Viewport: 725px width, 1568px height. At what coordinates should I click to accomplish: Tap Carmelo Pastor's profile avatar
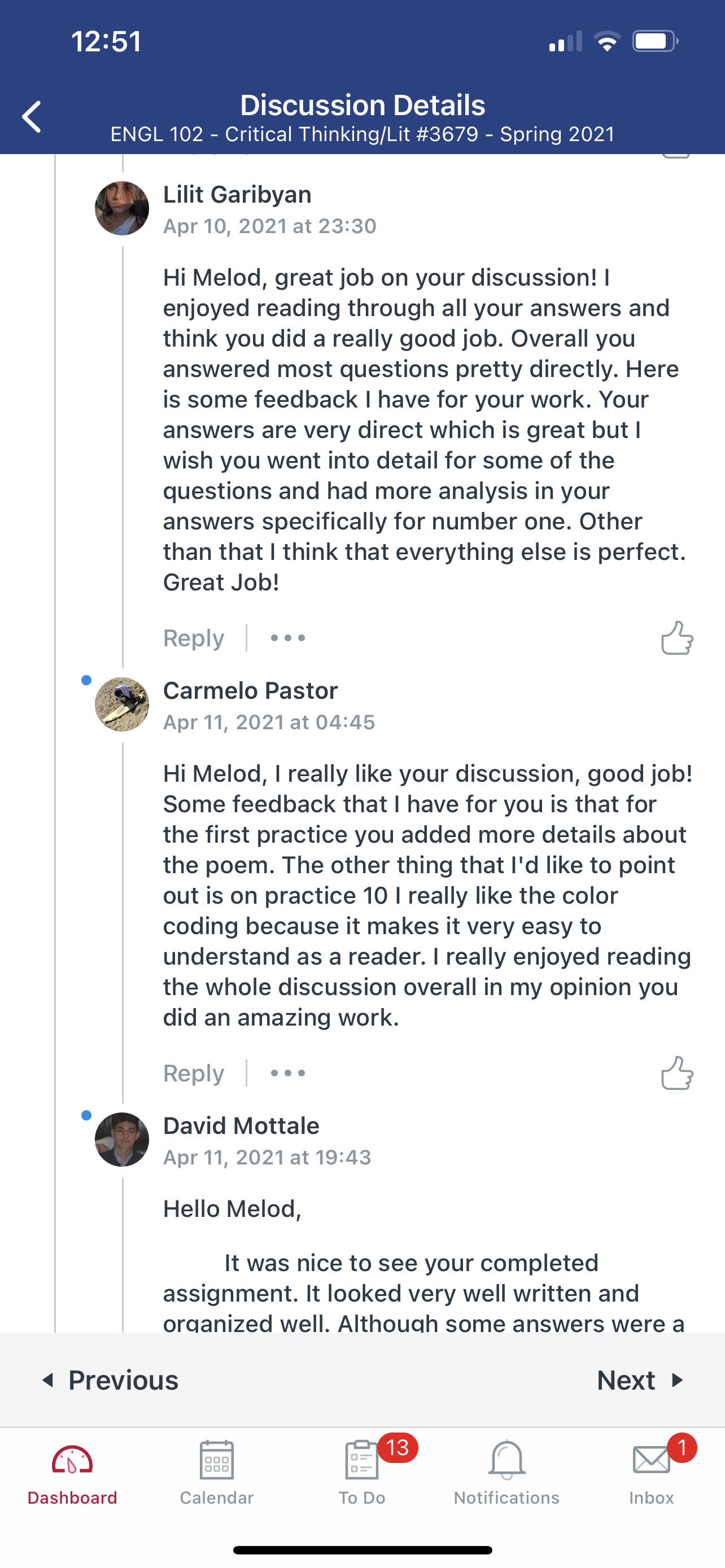point(122,704)
